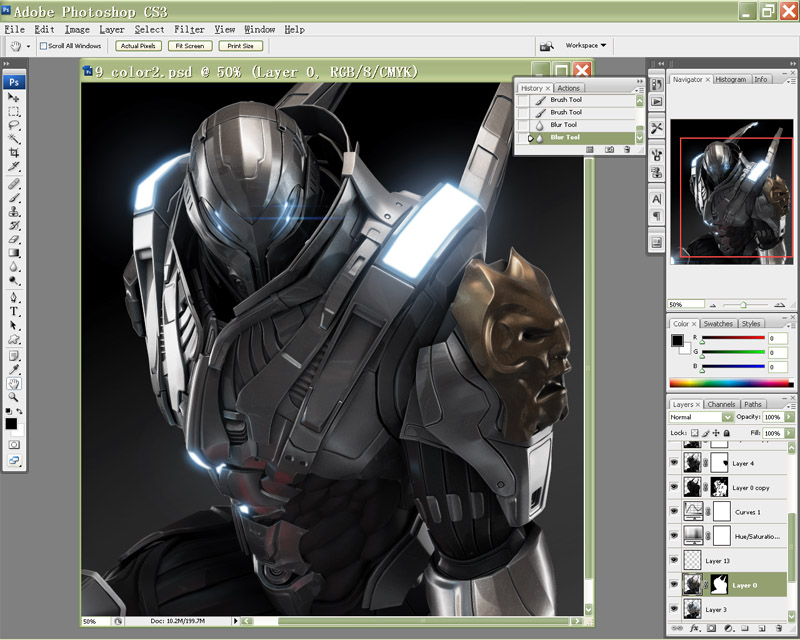Swap foreground and background colors icon
This screenshot has width=800, height=640.
(x=19, y=411)
